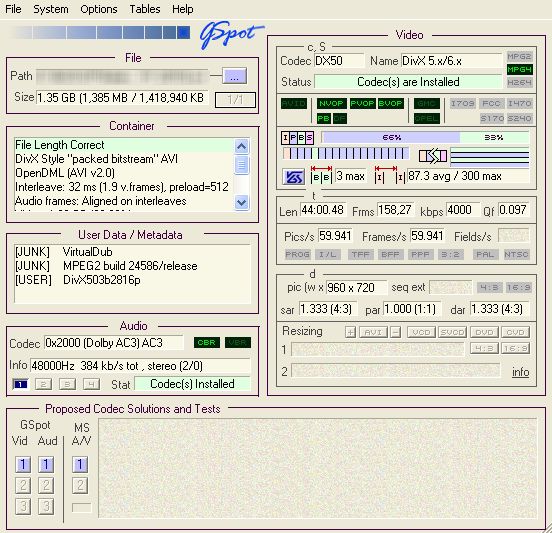This screenshot has height=533, width=552.
Task: Select audio stream 1 button
Action: click(20, 384)
